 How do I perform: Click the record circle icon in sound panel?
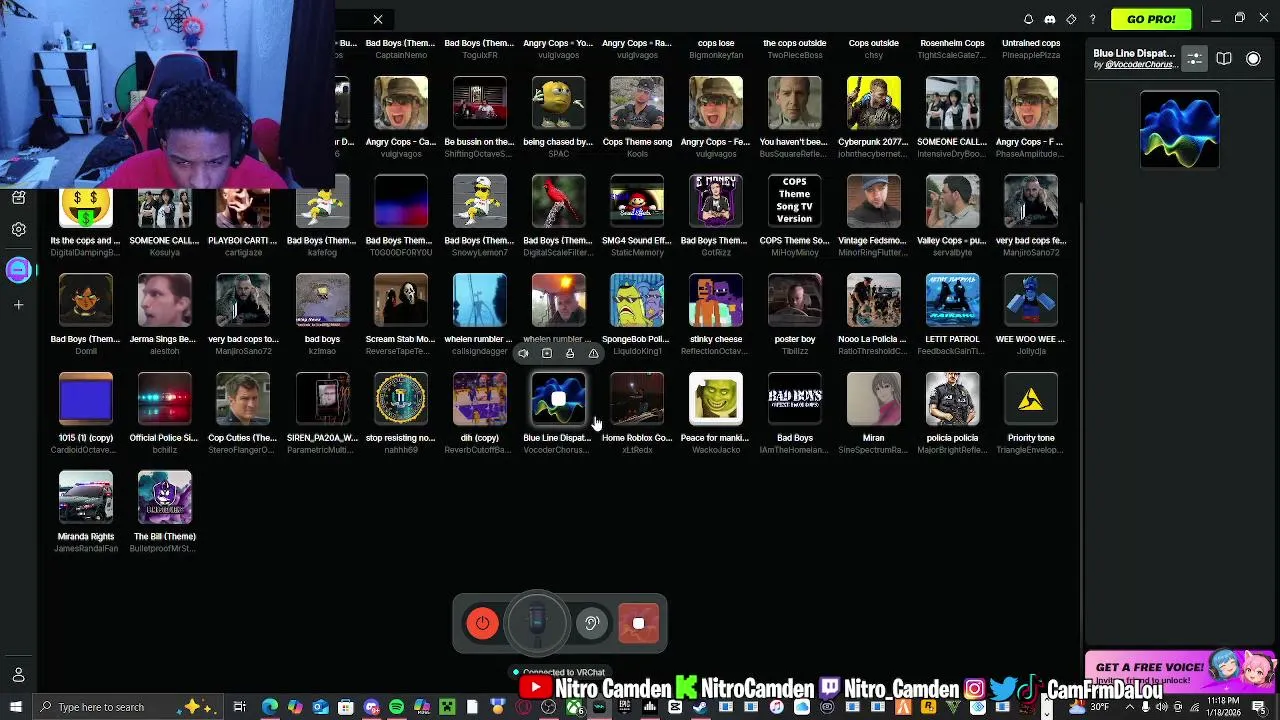pos(1253,59)
